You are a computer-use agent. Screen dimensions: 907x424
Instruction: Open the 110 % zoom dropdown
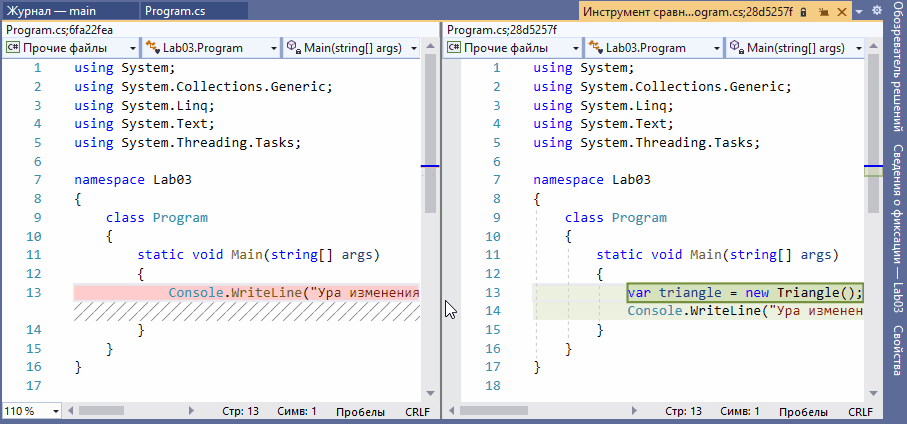(x=56, y=411)
